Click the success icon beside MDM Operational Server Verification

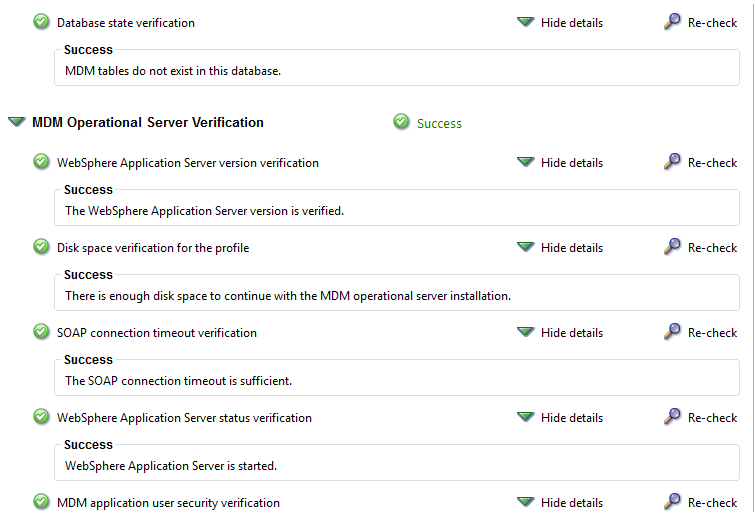click(x=401, y=122)
